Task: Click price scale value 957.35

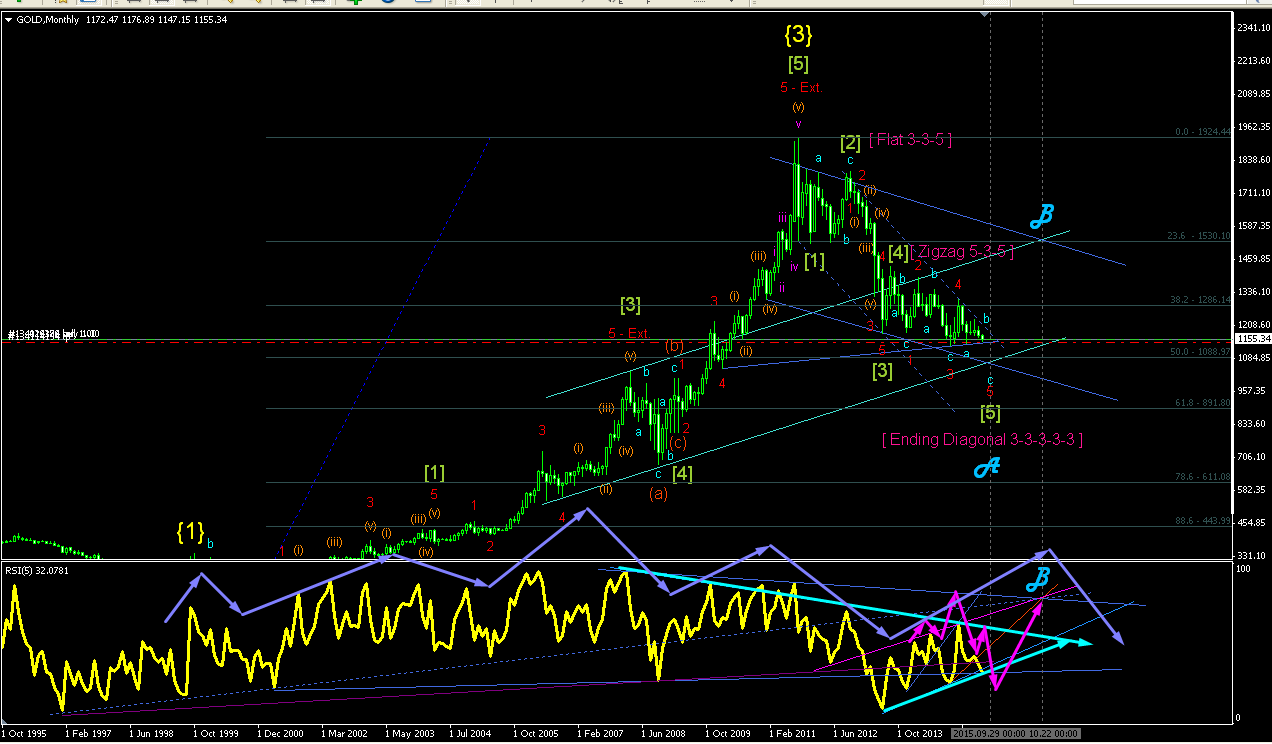Action: click(1250, 391)
